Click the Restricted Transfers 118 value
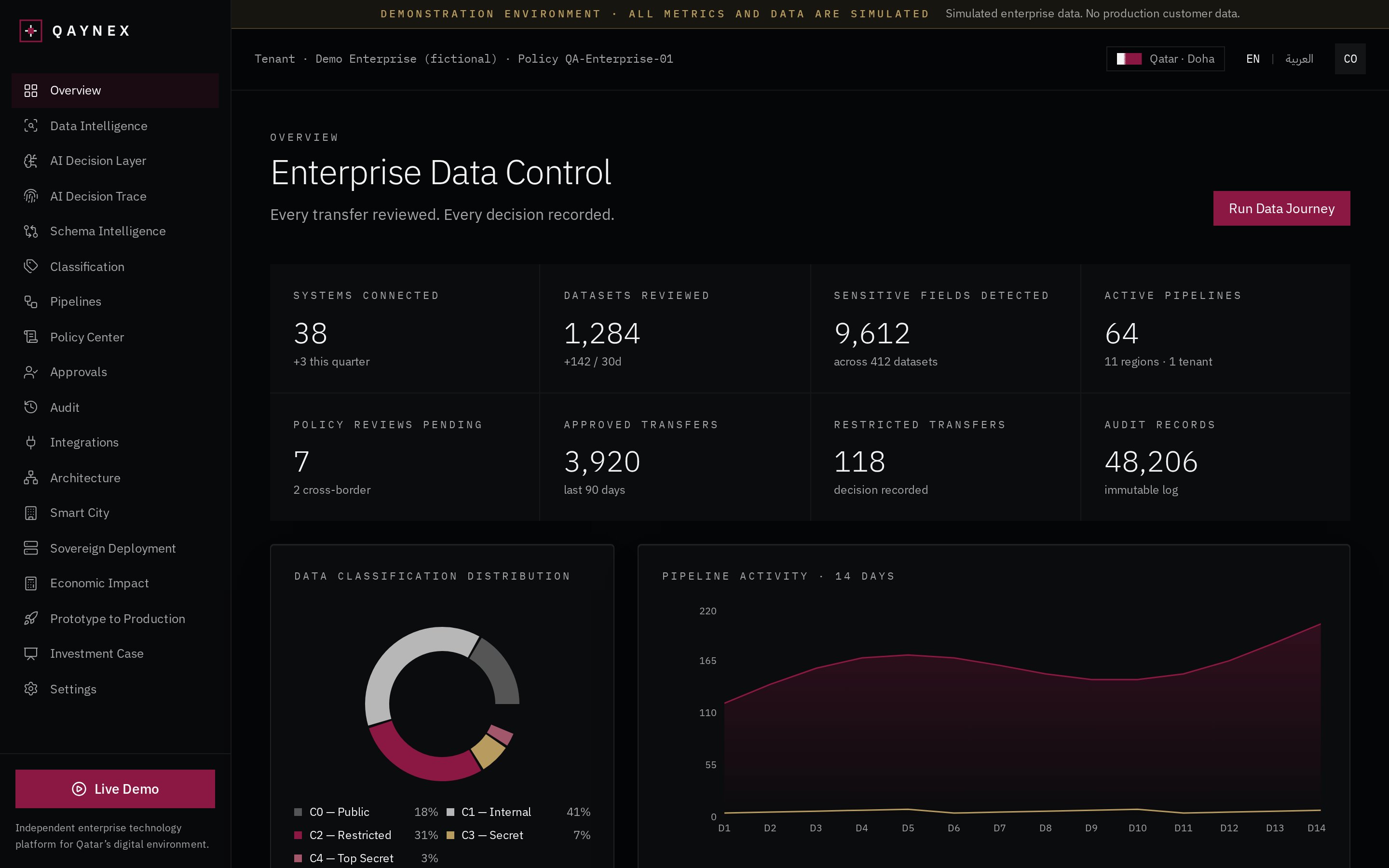The height and width of the screenshot is (868, 1389). coord(859,461)
